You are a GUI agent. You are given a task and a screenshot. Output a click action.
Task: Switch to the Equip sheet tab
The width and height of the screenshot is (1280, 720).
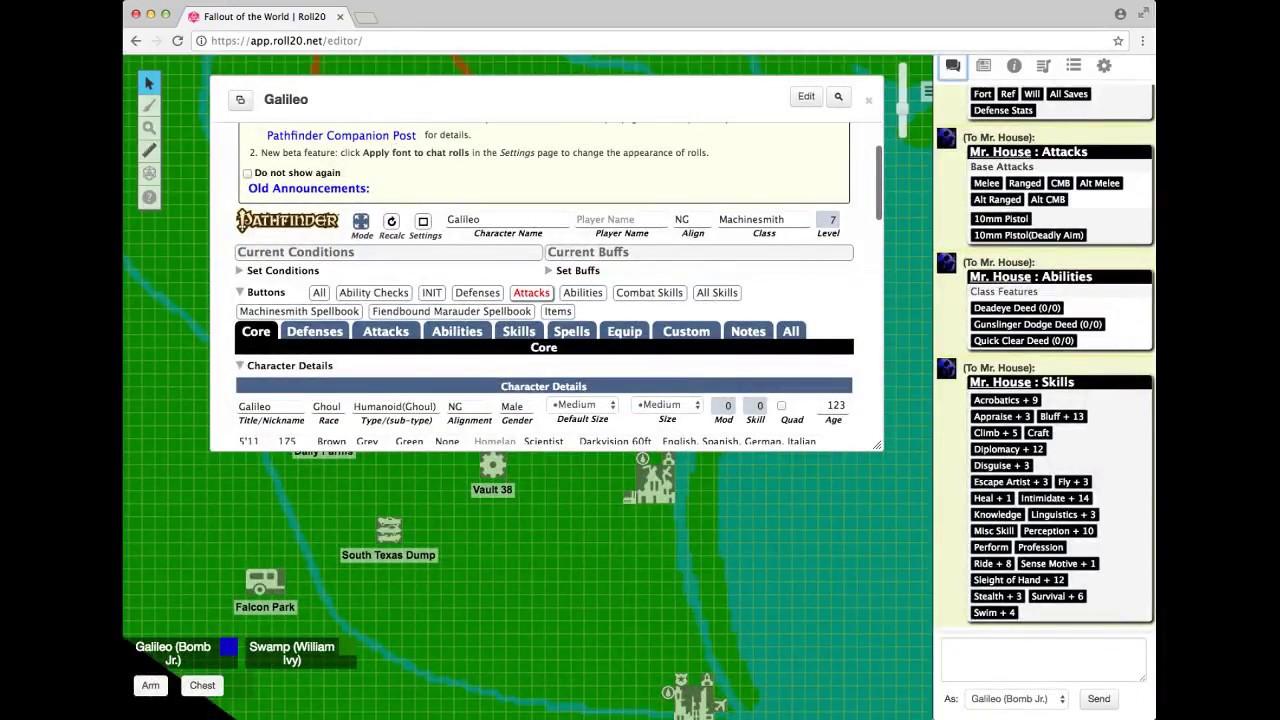pos(625,331)
